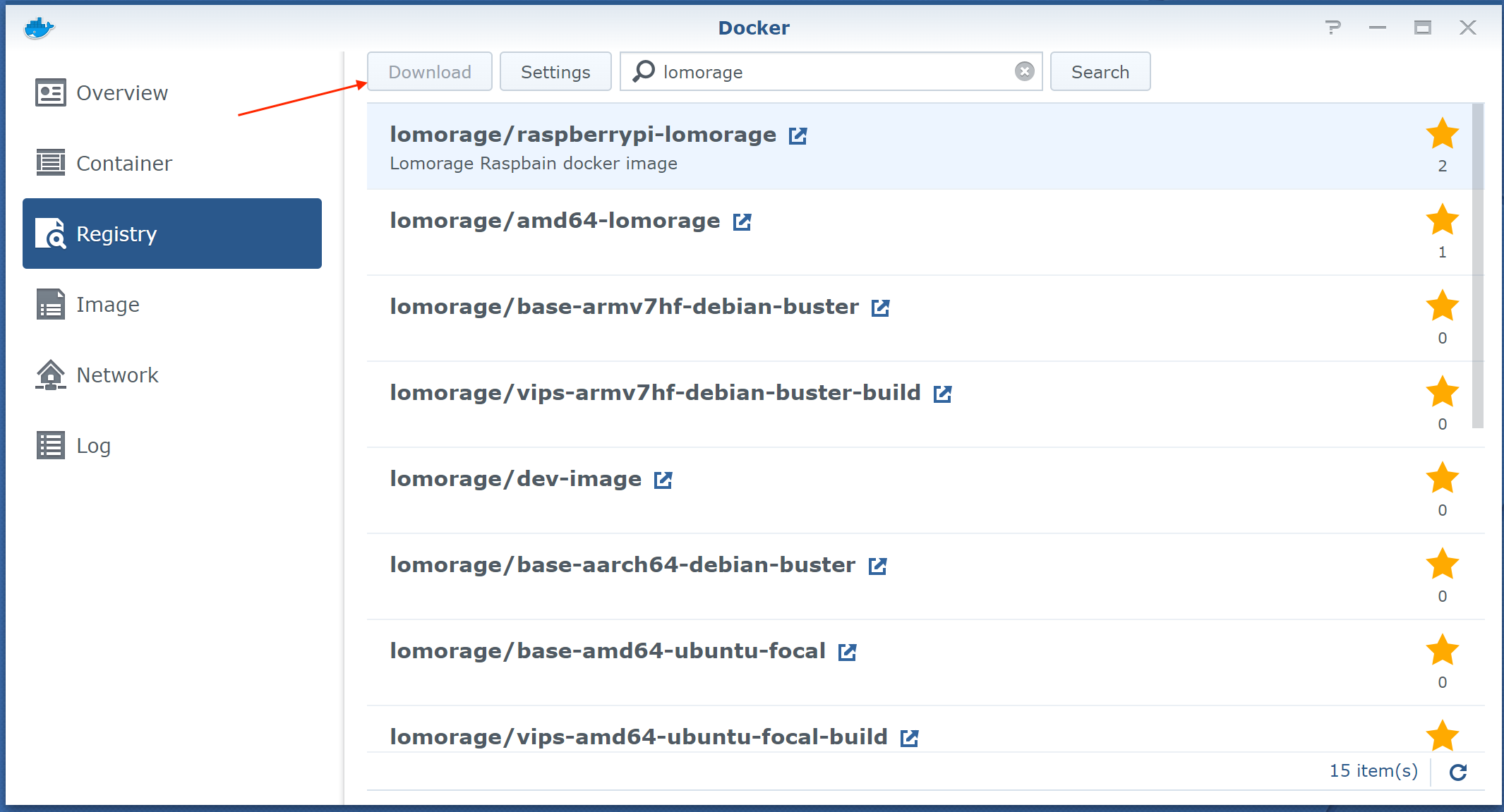Open the Overview section
This screenshot has height=812, width=1504.
[x=172, y=92]
